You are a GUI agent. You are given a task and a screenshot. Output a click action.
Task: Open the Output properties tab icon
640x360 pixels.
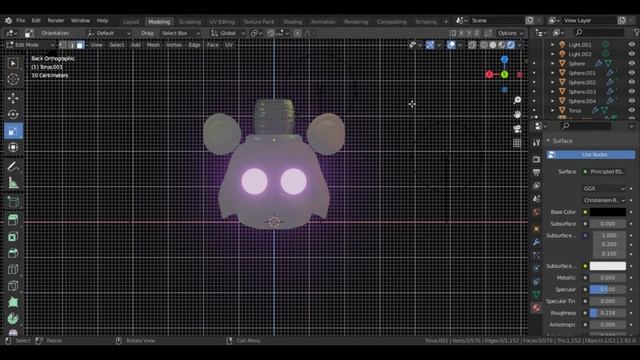click(536, 173)
